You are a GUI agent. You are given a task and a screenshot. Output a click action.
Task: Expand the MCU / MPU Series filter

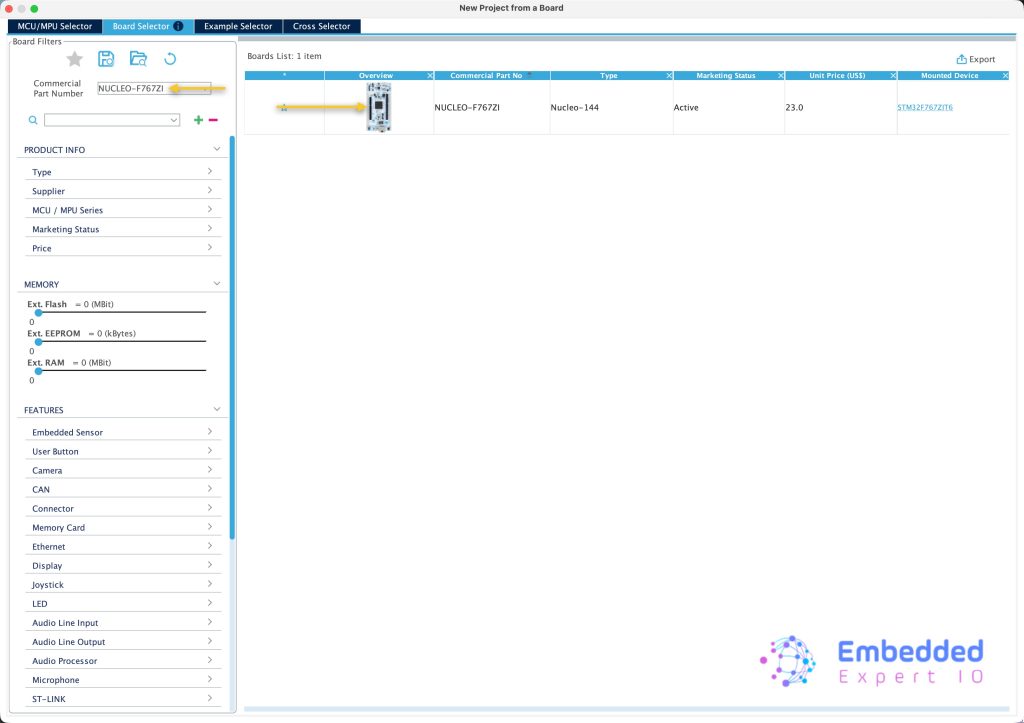[x=122, y=210]
